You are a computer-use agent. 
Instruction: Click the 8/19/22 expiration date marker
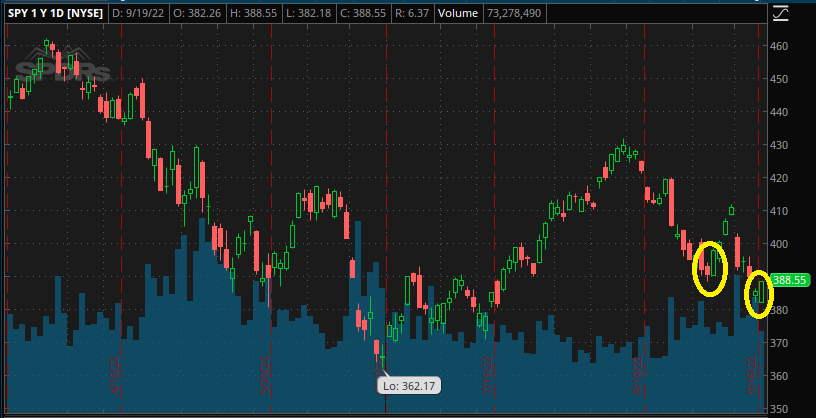[638, 375]
